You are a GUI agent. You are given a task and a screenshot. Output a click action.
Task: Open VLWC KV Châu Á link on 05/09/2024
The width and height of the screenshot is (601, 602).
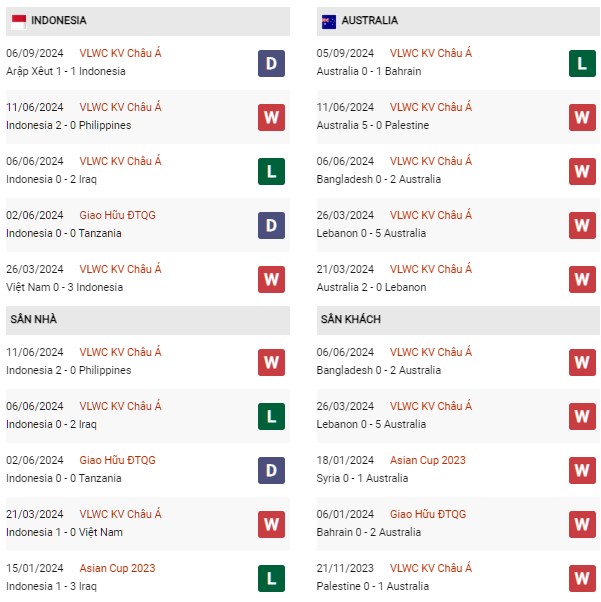[431, 53]
